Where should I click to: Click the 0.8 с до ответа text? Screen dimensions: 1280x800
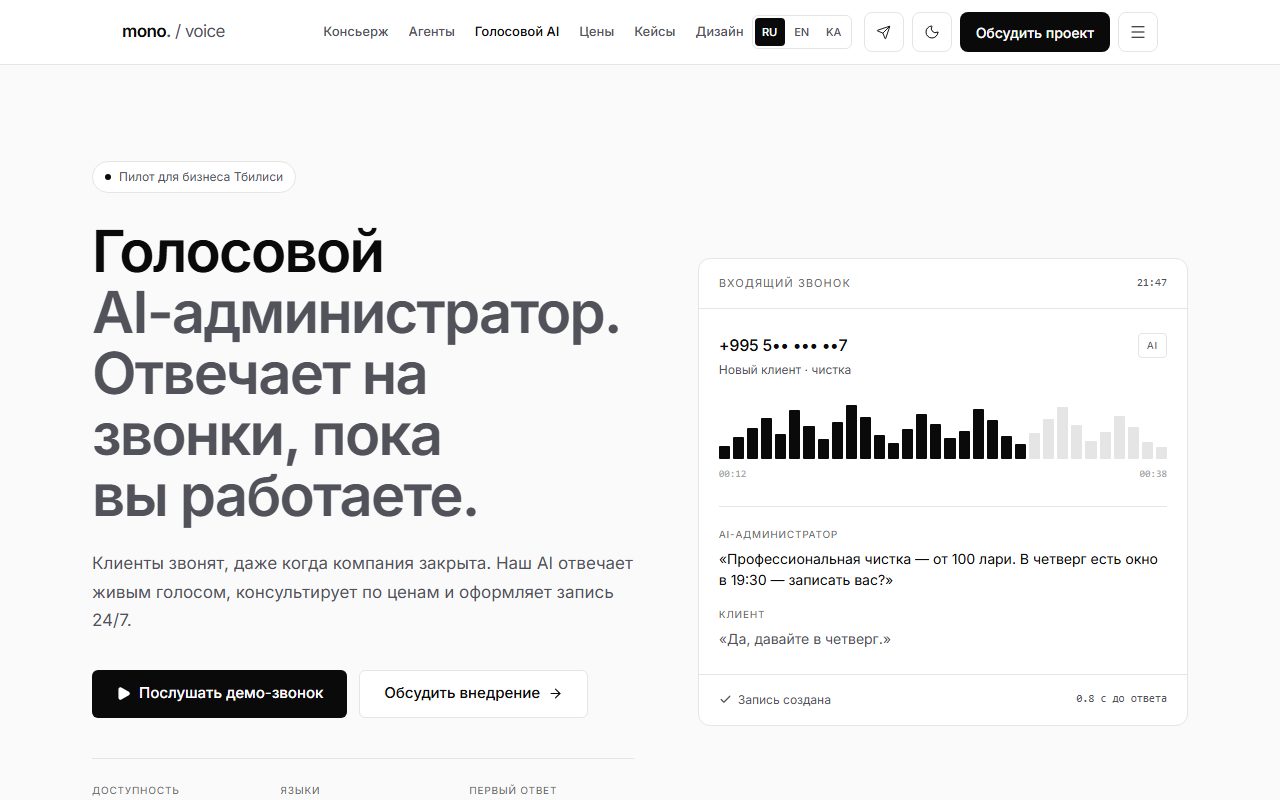[x=1121, y=699]
